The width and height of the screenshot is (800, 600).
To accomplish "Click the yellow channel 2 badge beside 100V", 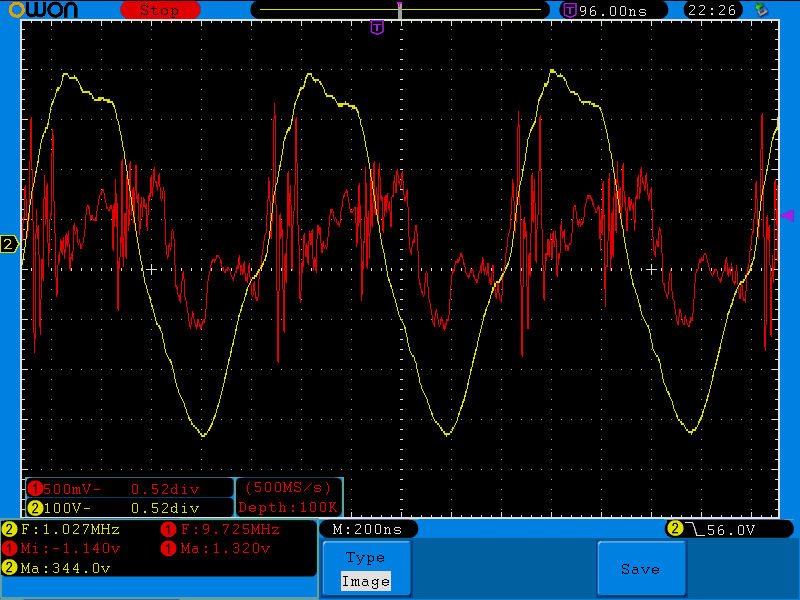I will click(35, 508).
